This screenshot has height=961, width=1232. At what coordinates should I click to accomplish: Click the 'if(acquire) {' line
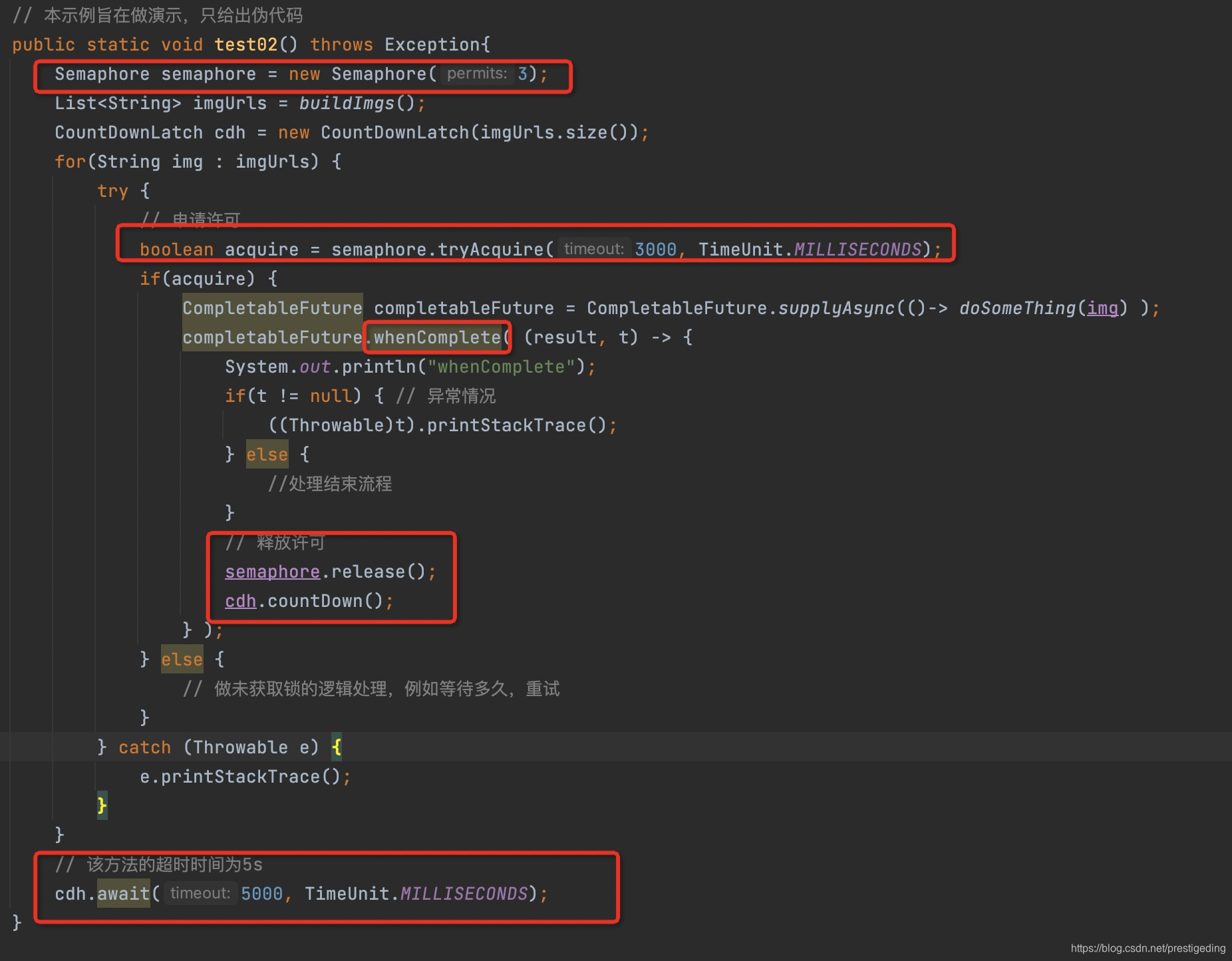coord(208,279)
